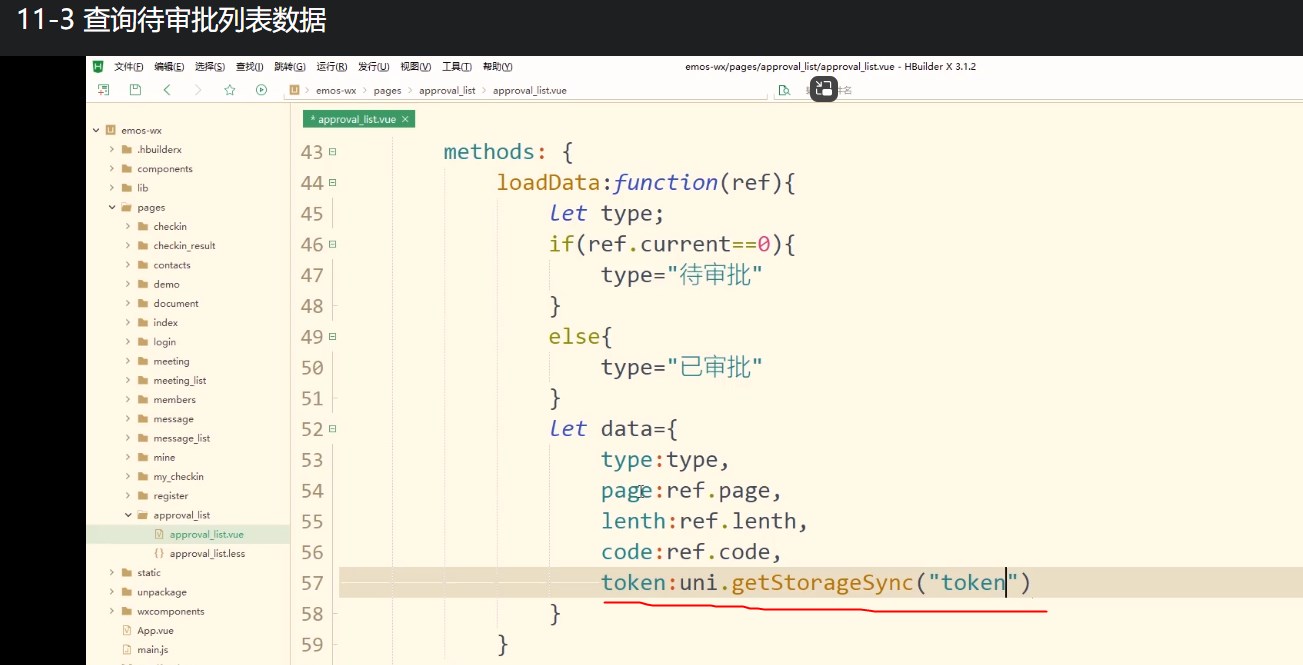Click the breadcrumb project icon

(x=294, y=90)
